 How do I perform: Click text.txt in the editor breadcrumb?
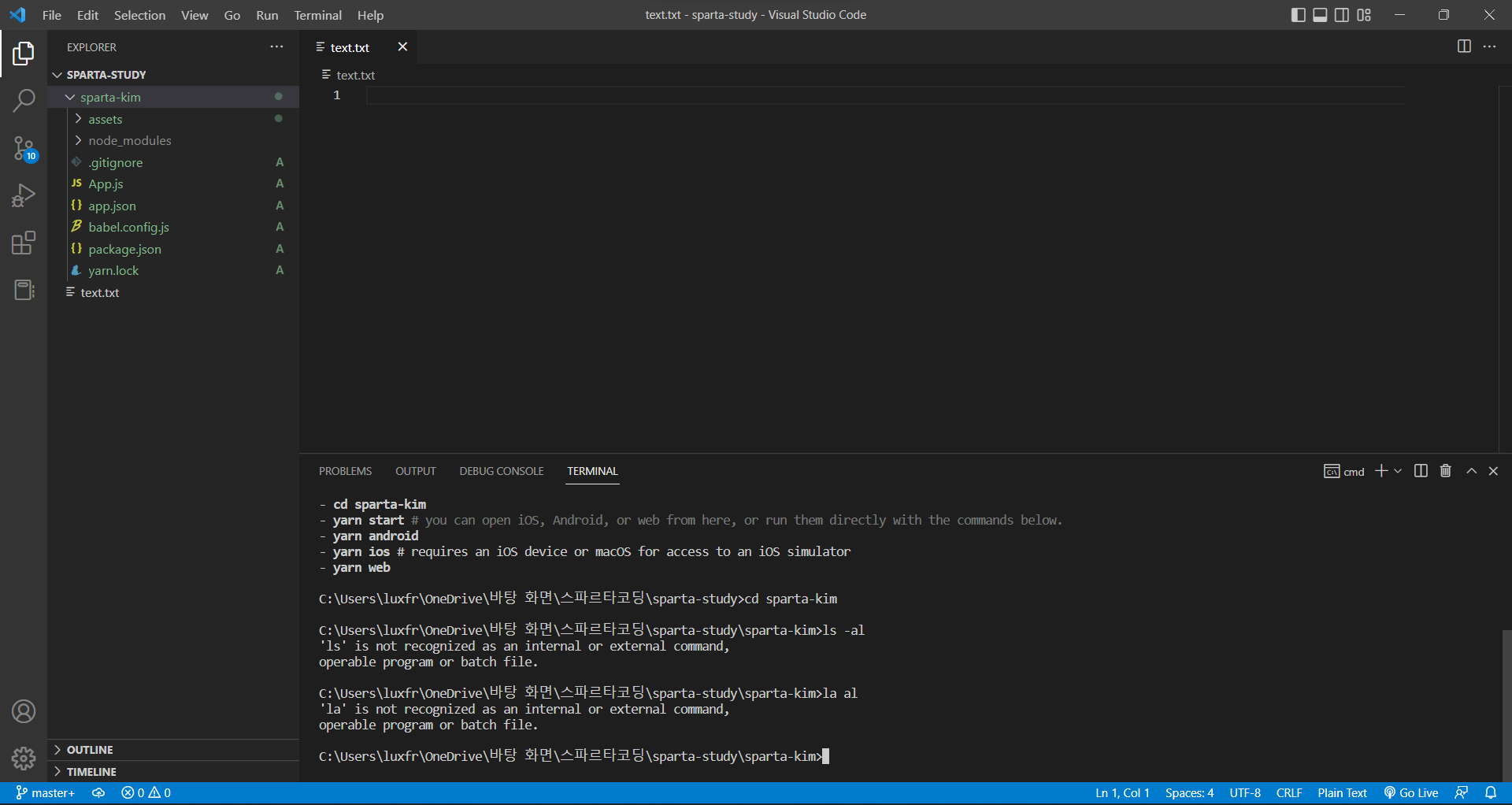coord(355,75)
